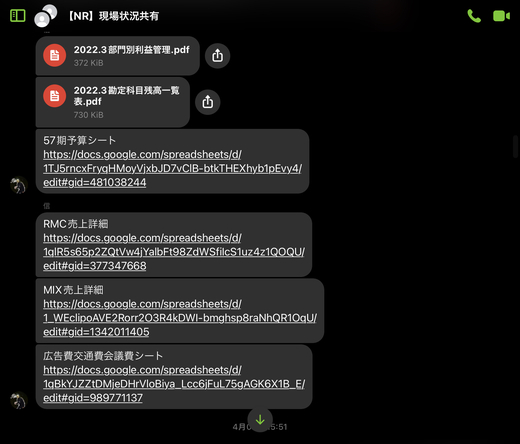
Task: Click sender avatar beside 57期予算シート message
Action: tap(18, 185)
